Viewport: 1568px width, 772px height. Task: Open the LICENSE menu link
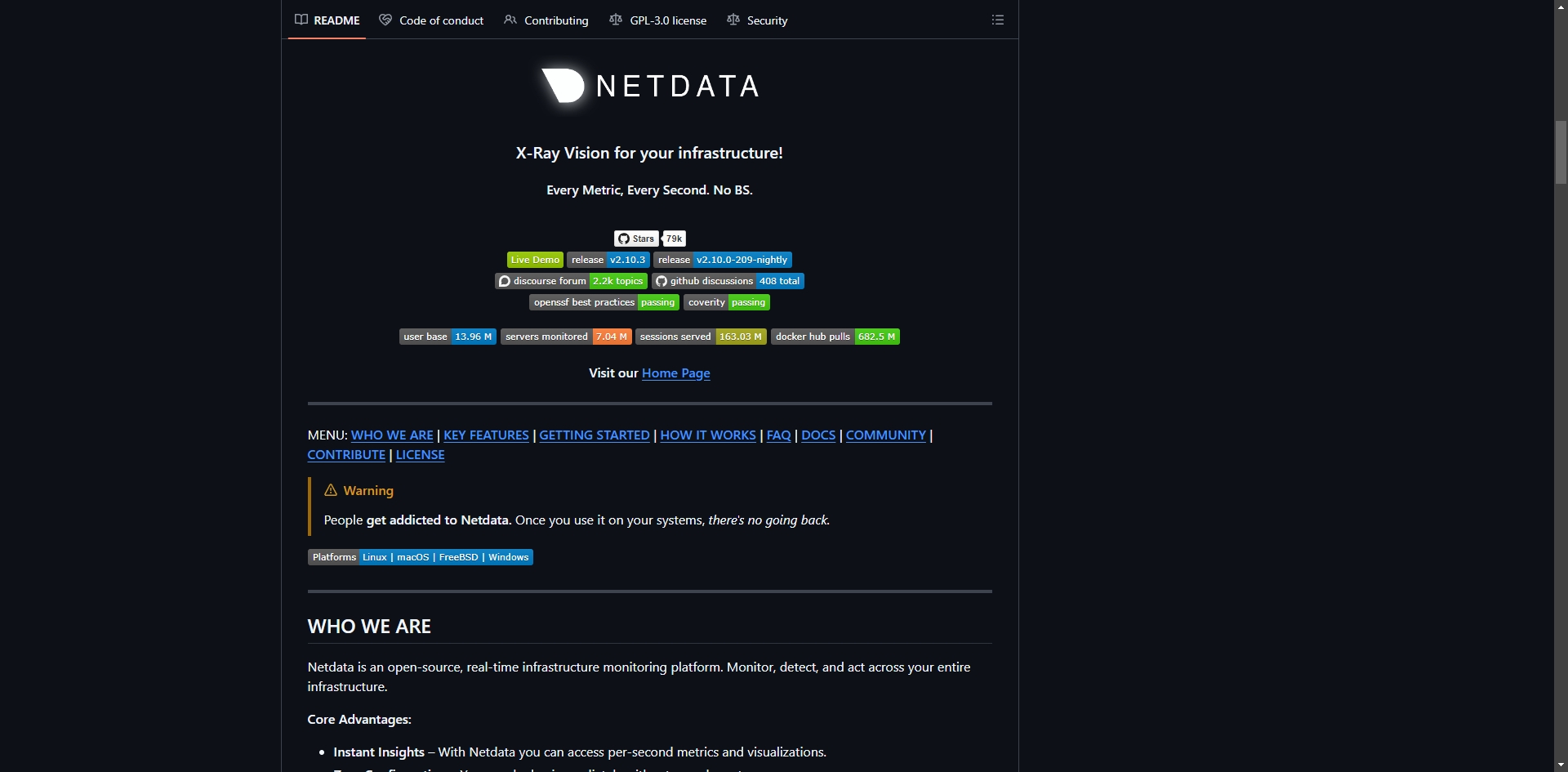coord(421,455)
